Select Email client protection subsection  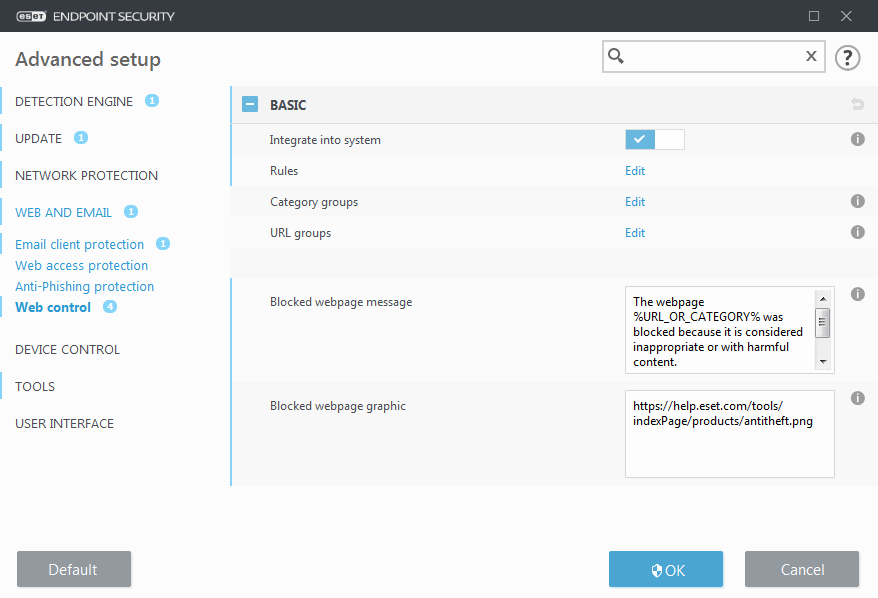tap(80, 245)
